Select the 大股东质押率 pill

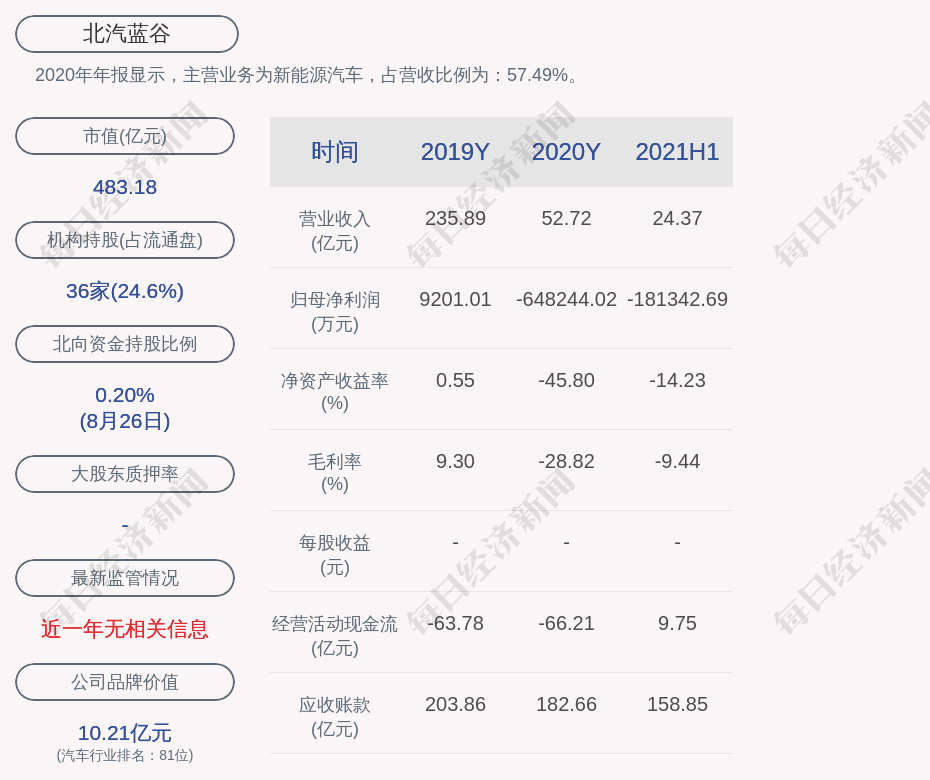(125, 474)
